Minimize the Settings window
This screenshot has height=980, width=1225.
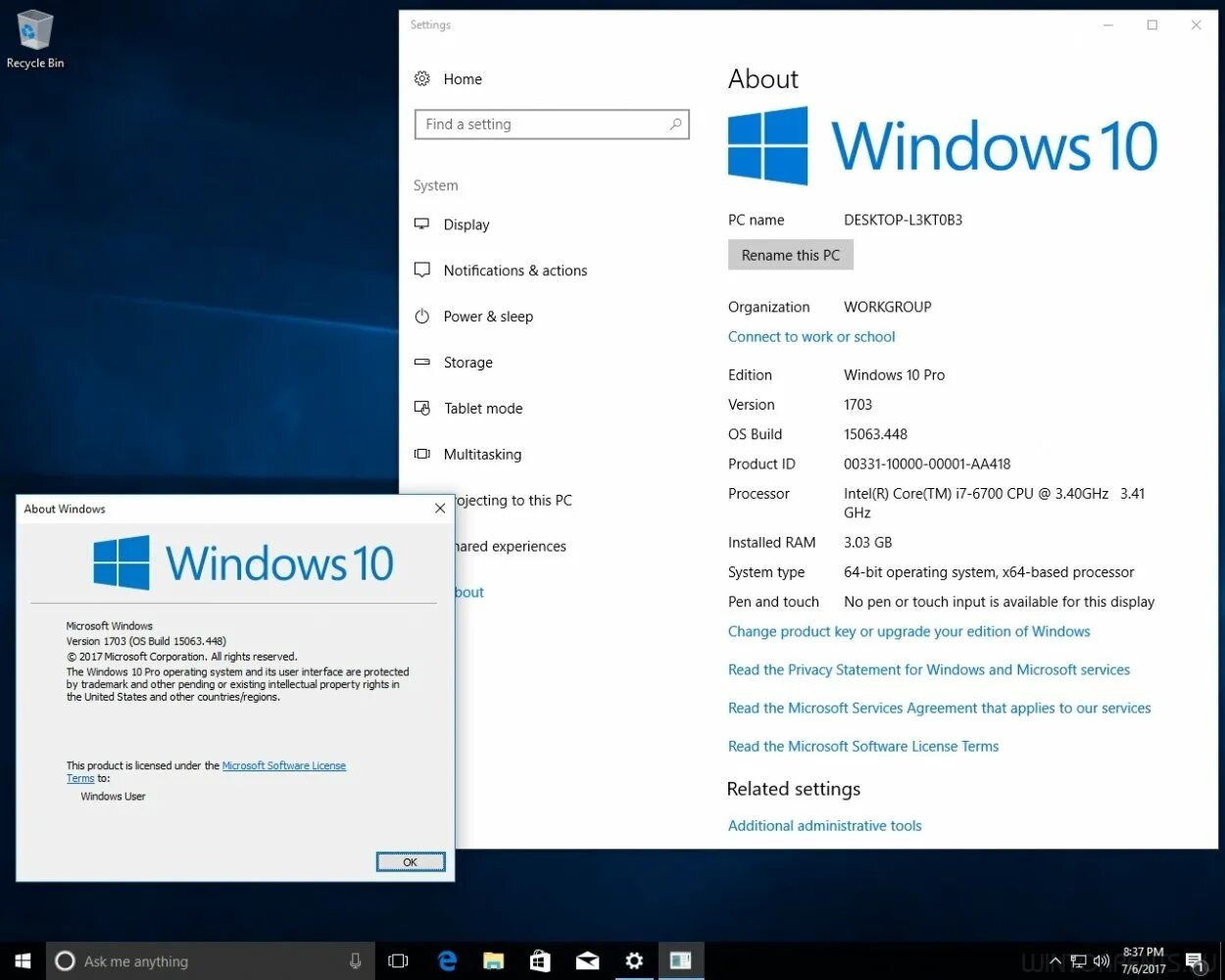(x=1108, y=25)
